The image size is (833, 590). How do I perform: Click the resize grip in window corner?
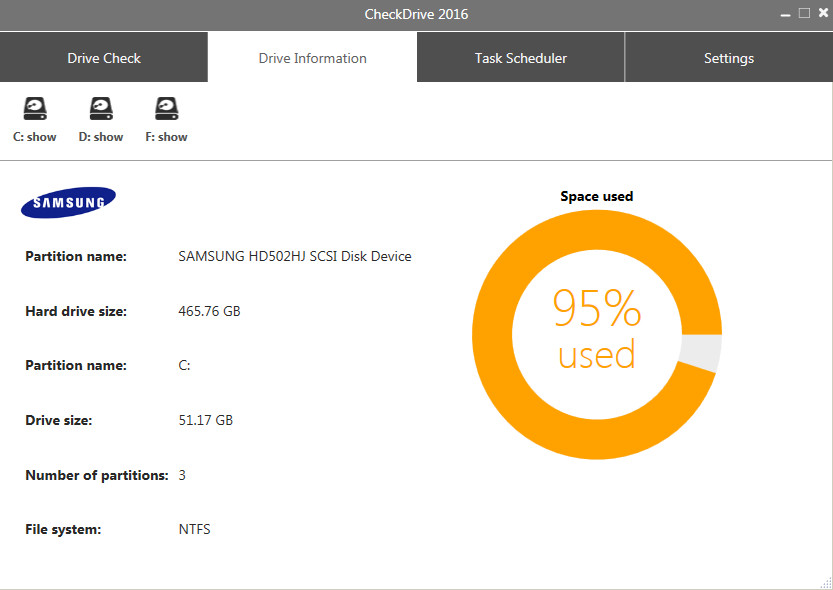pos(826,583)
